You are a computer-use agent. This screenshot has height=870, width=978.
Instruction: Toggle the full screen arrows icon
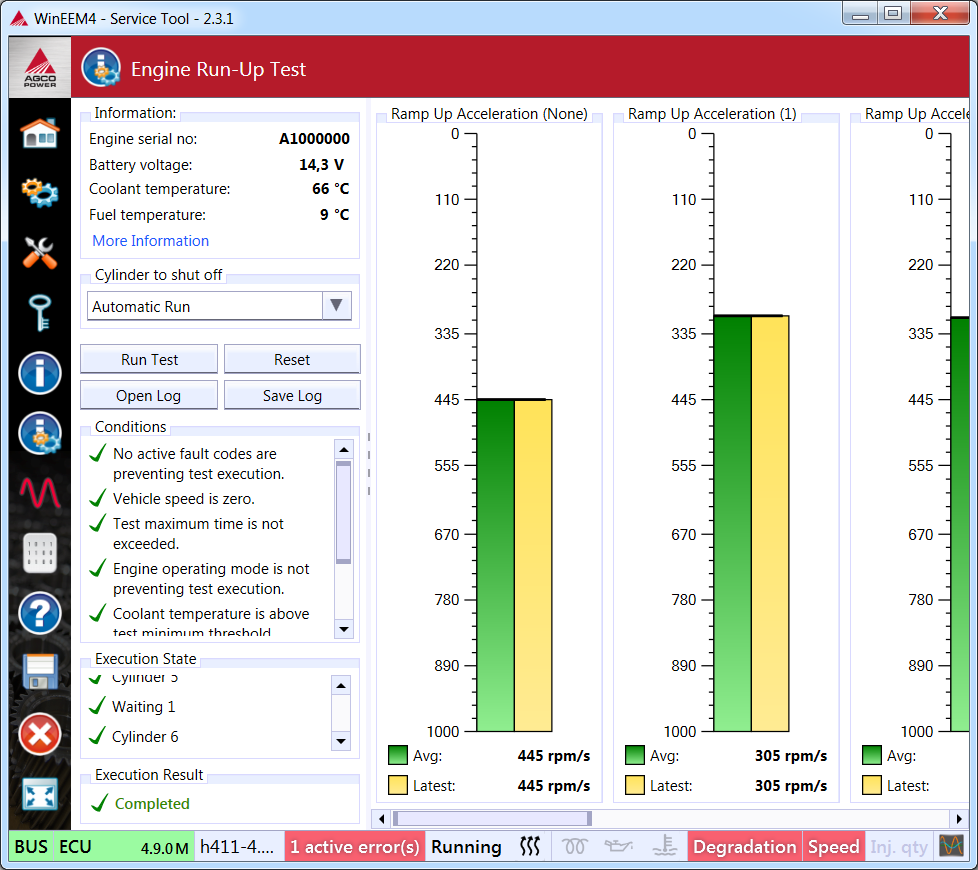tap(40, 795)
